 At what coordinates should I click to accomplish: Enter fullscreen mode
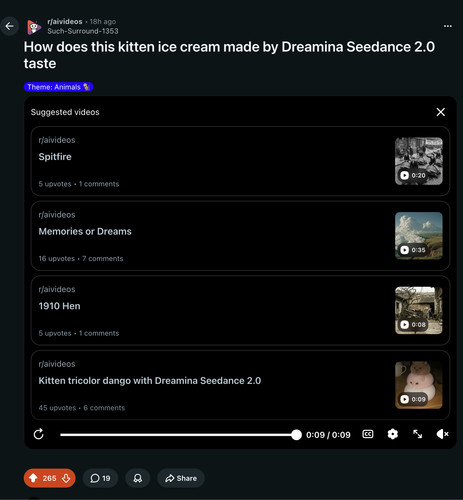tap(418, 434)
